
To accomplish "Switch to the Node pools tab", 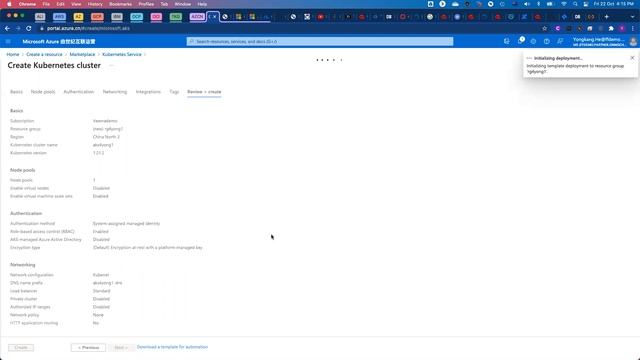I will click(x=43, y=92).
